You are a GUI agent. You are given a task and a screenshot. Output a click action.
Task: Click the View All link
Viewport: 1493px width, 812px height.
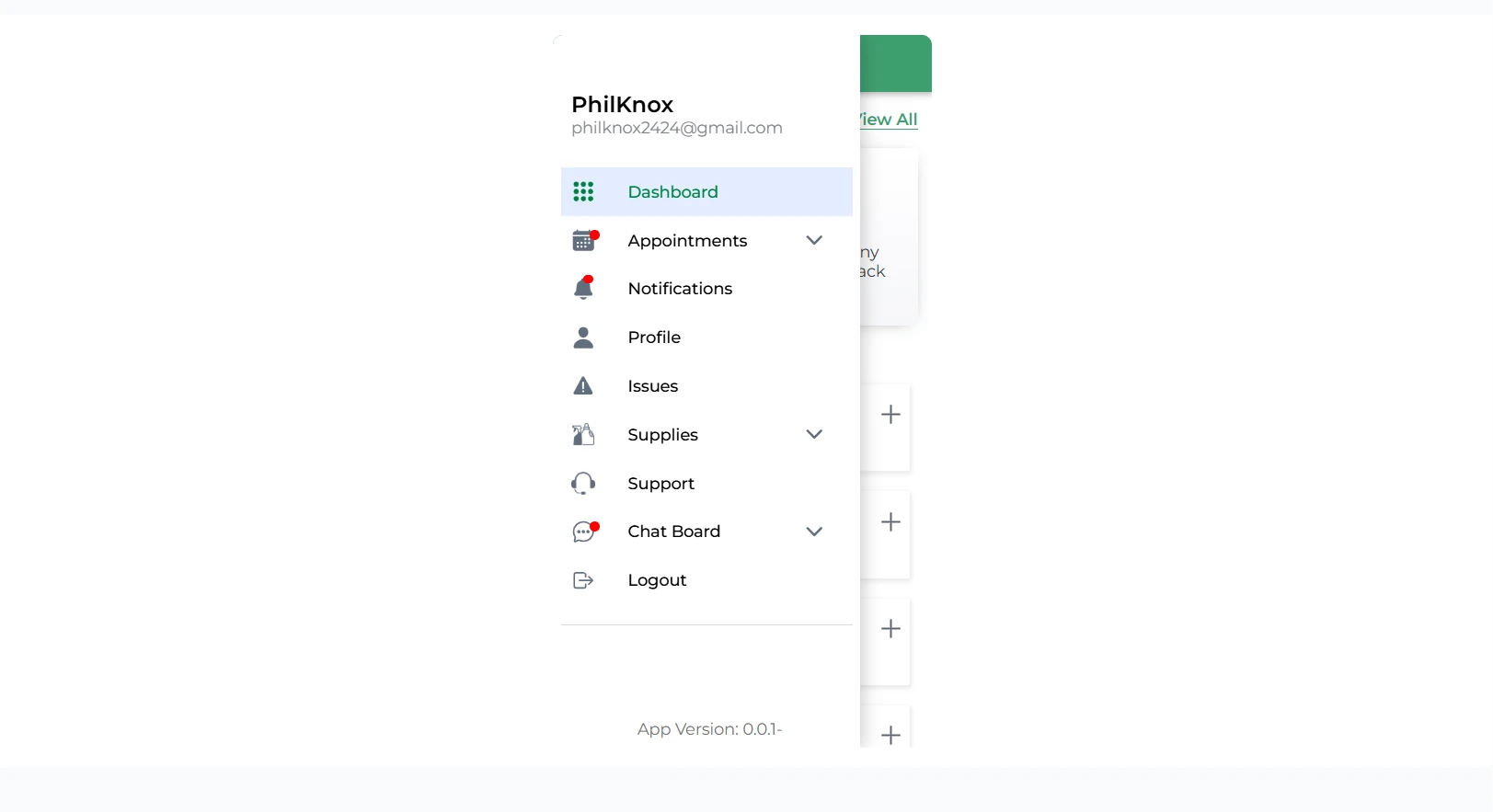(x=890, y=120)
